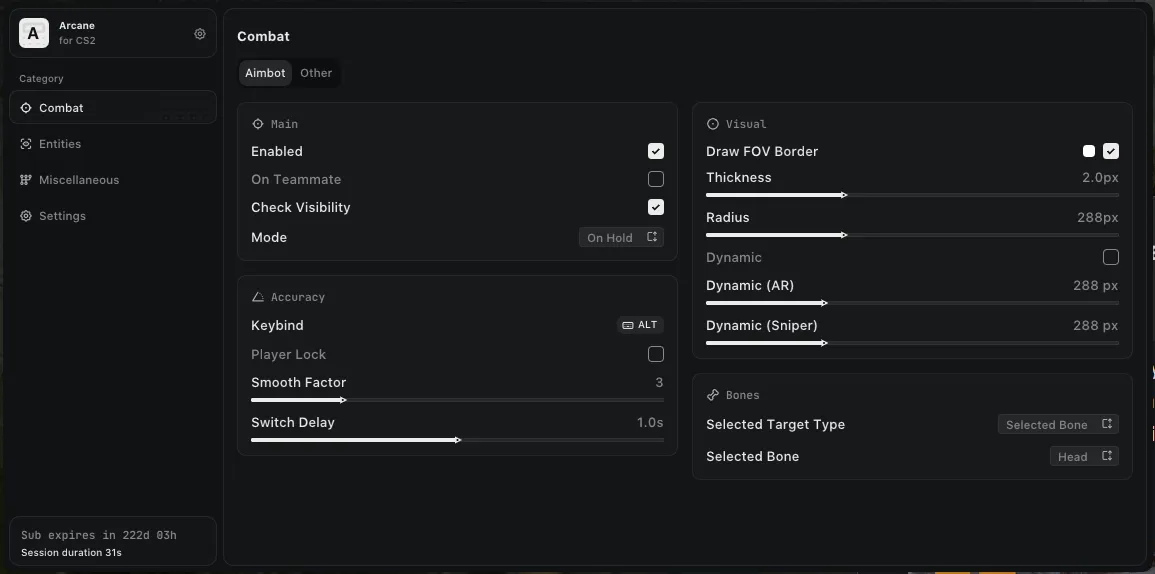Click the Arcane "A" logo
1155x574 pixels.
(x=34, y=34)
